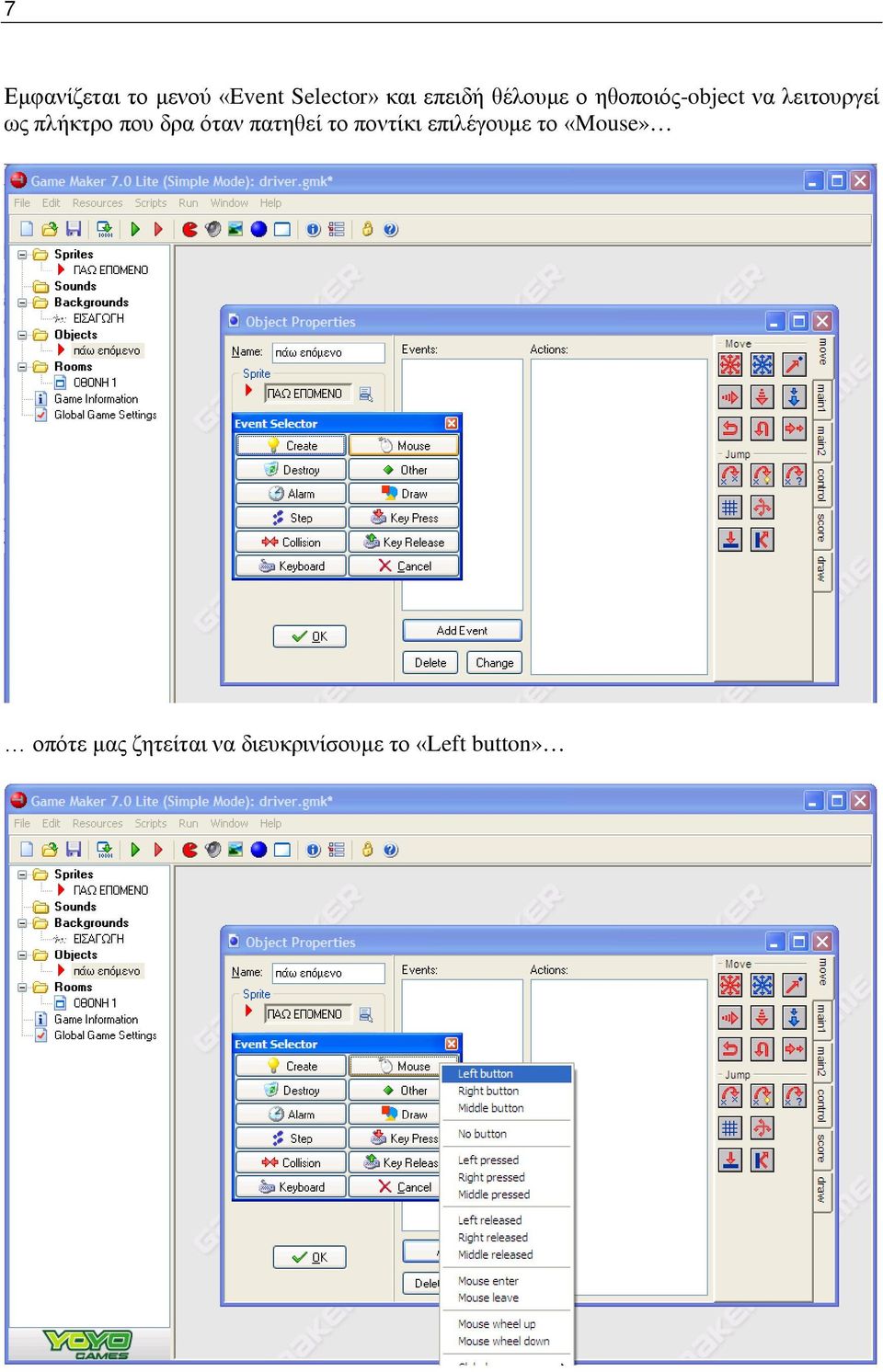Click the Open file toolbar icon in first screenshot
The height and width of the screenshot is (1372, 883).
tap(50, 229)
